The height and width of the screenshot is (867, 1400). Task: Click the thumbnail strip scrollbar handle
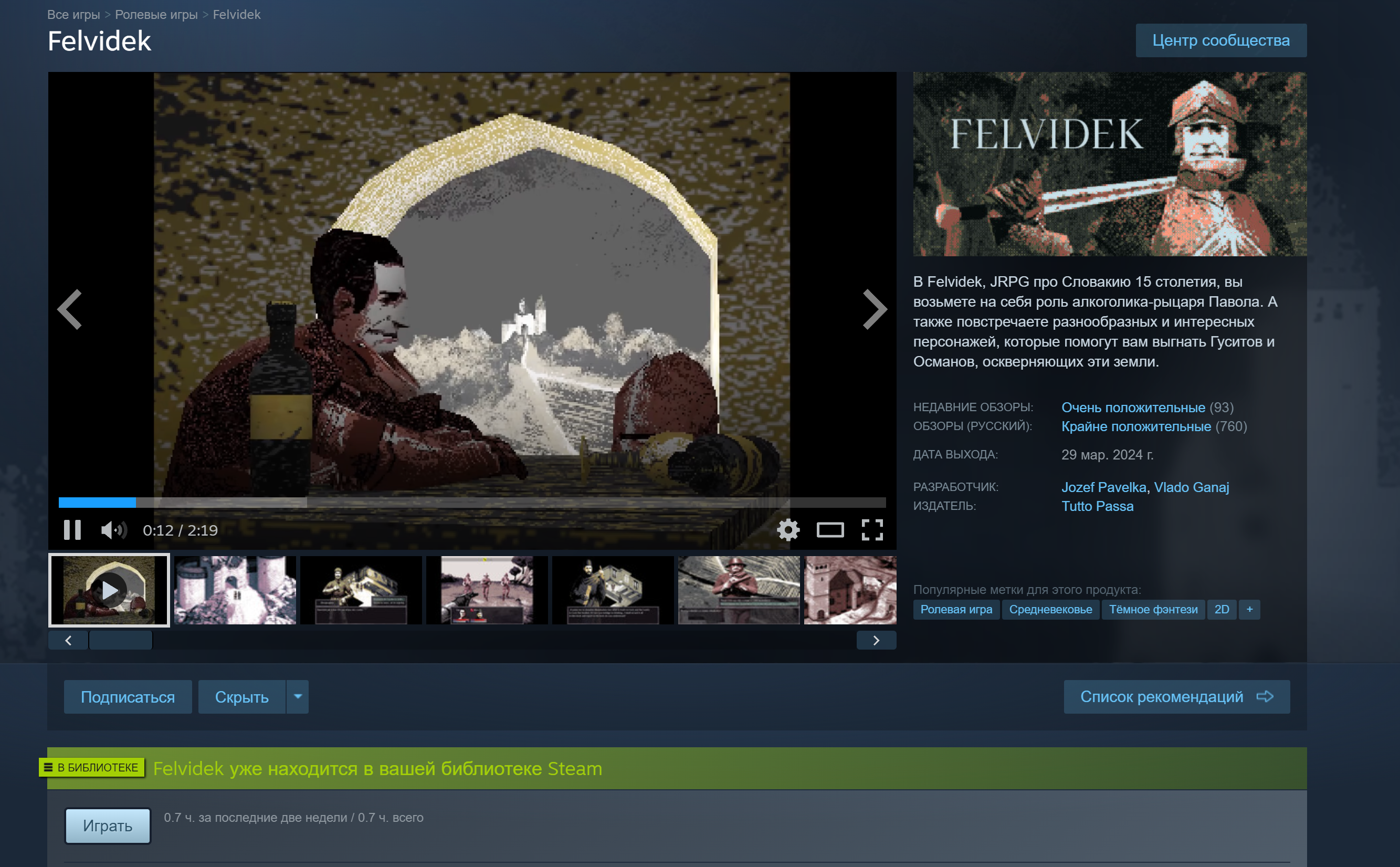click(x=120, y=640)
